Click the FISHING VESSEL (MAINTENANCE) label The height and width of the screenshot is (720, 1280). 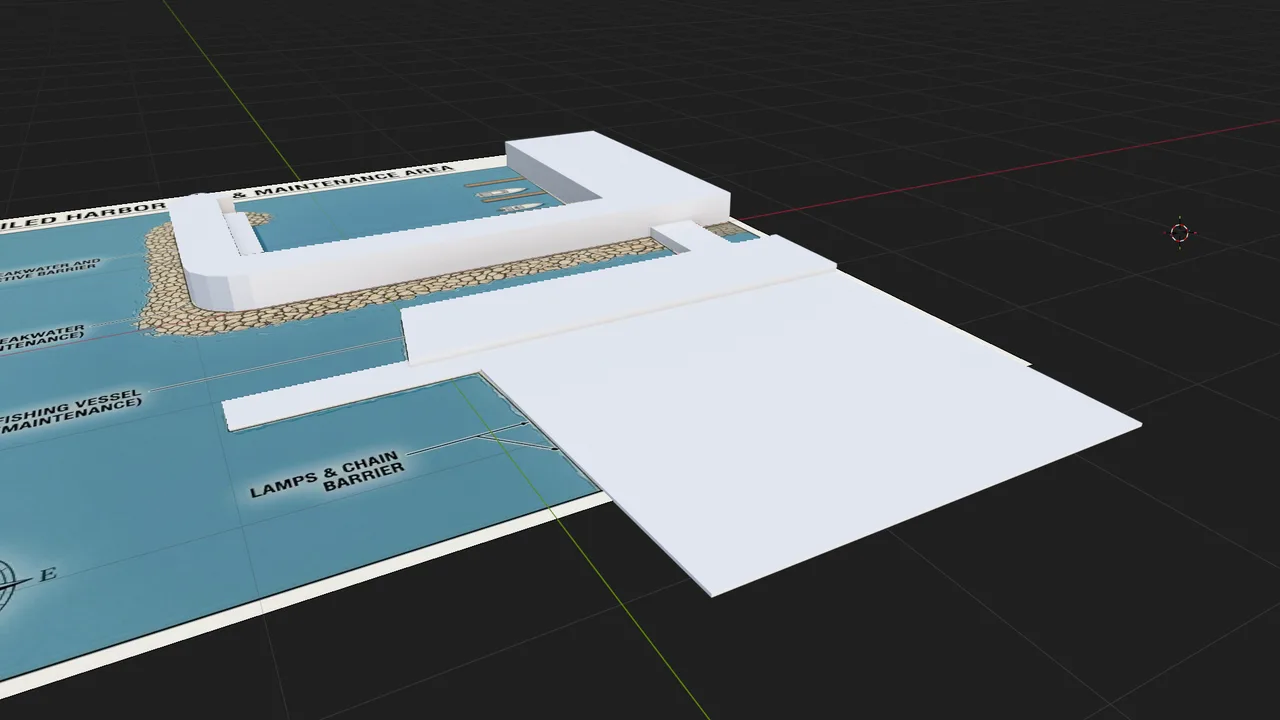70,411
